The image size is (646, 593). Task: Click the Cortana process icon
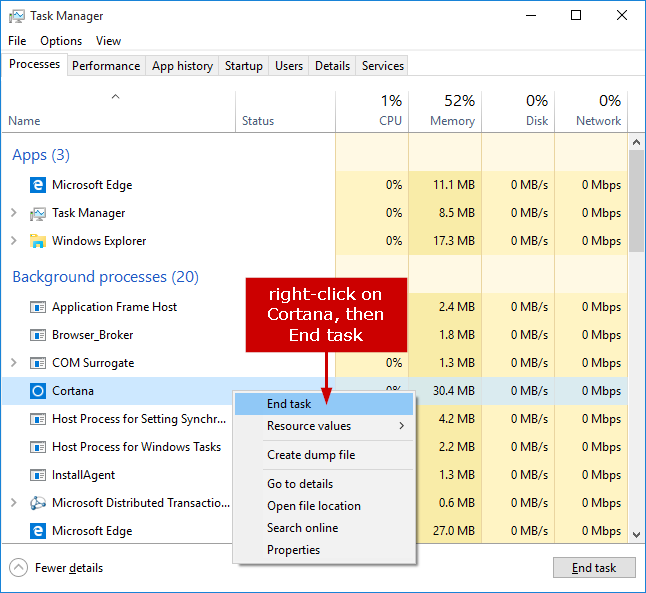(38, 391)
